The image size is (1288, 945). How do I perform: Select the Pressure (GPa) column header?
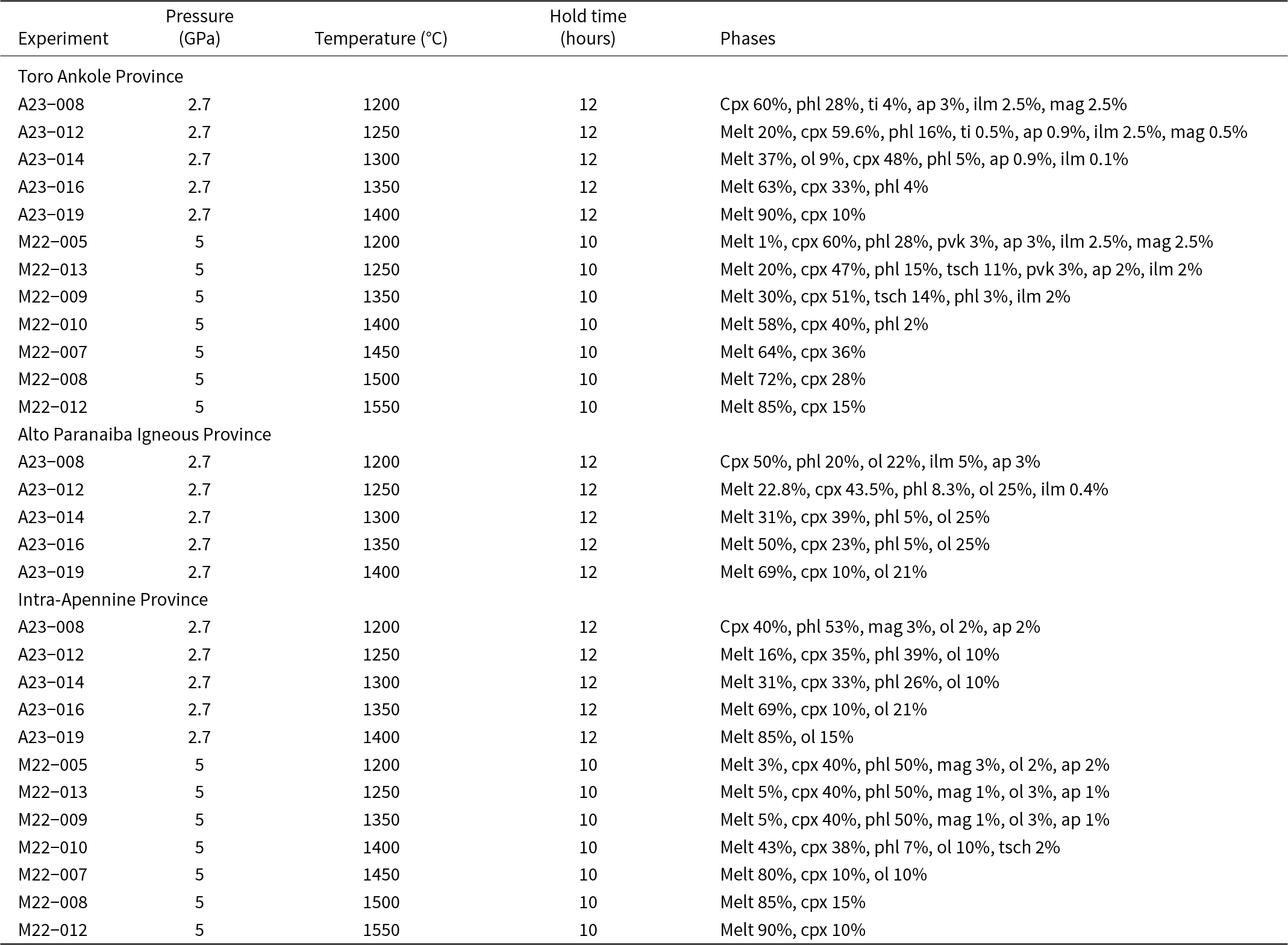click(x=199, y=27)
